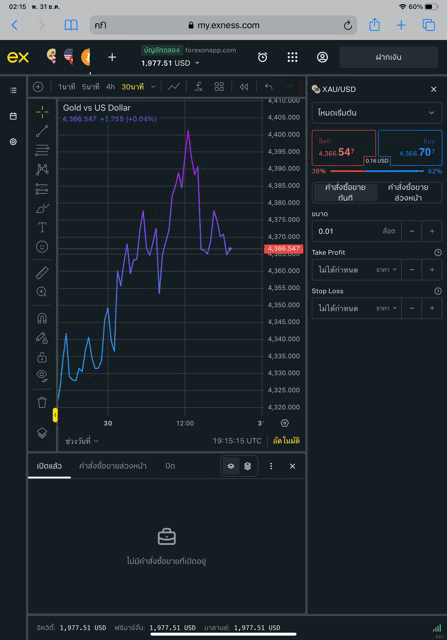Open the sidebar settings gear icon
The image size is (447, 640).
tap(13, 142)
